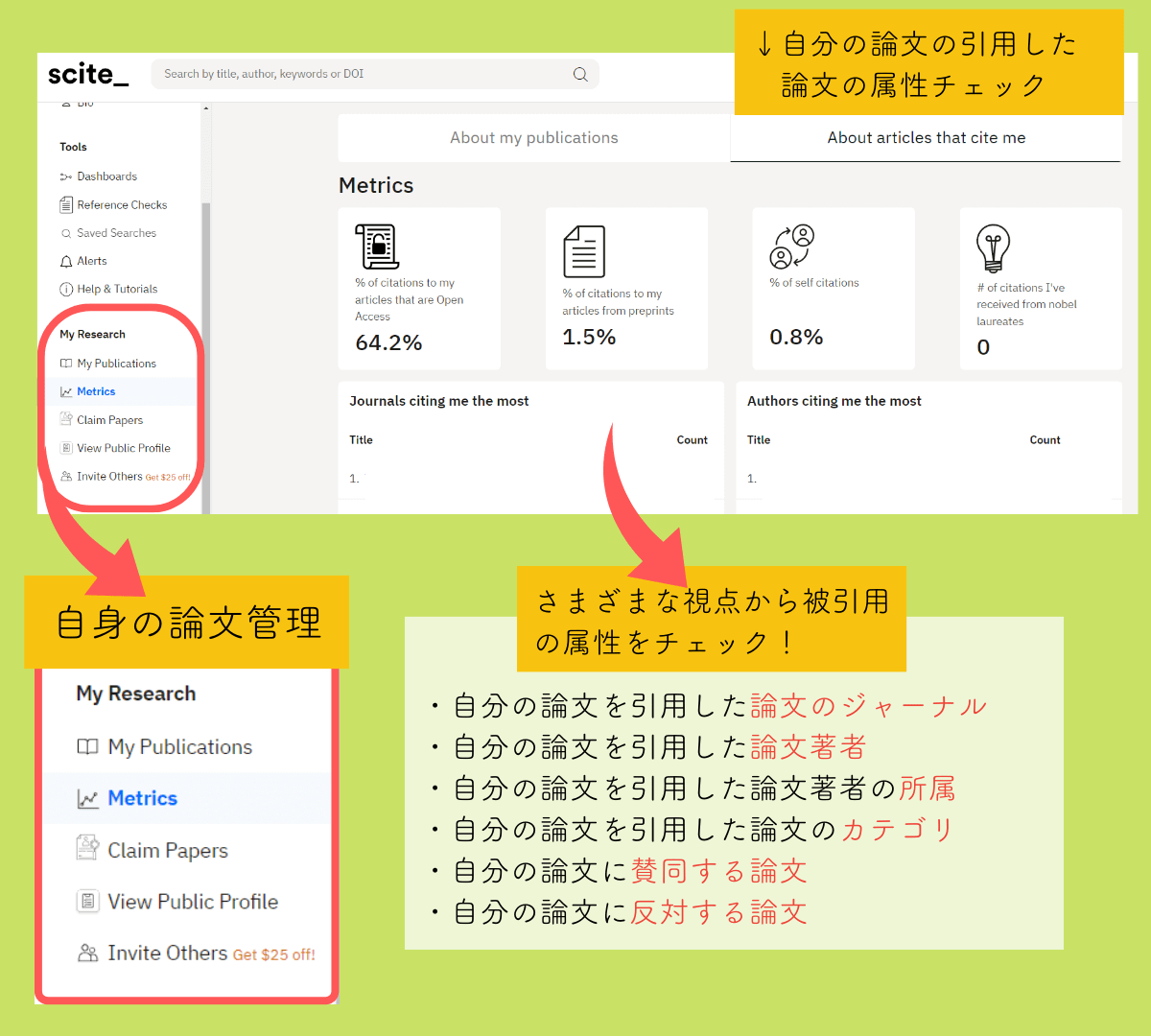The width and height of the screenshot is (1151, 1036).
Task: Click My Research heading in small scite sidebar
Action: coord(92,335)
